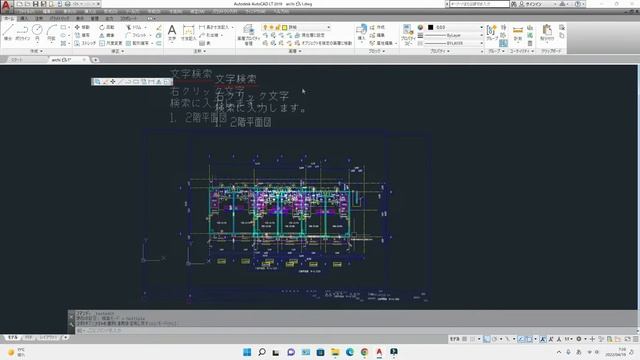
Task: Click the Fillet tool
Action: [136, 35]
